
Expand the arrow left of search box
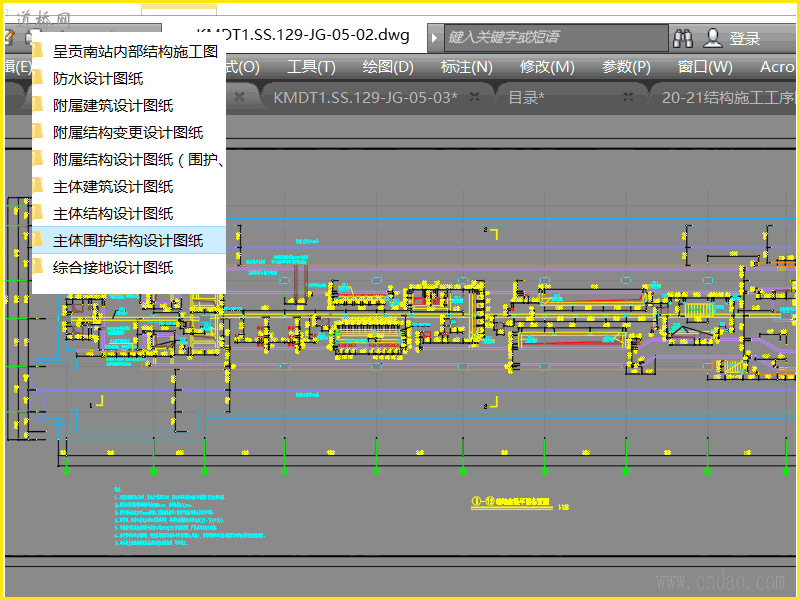(435, 38)
